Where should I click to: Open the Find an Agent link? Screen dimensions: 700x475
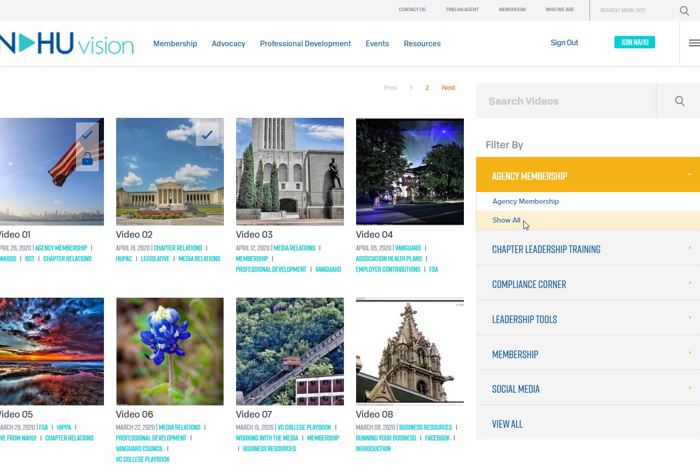click(x=462, y=9)
